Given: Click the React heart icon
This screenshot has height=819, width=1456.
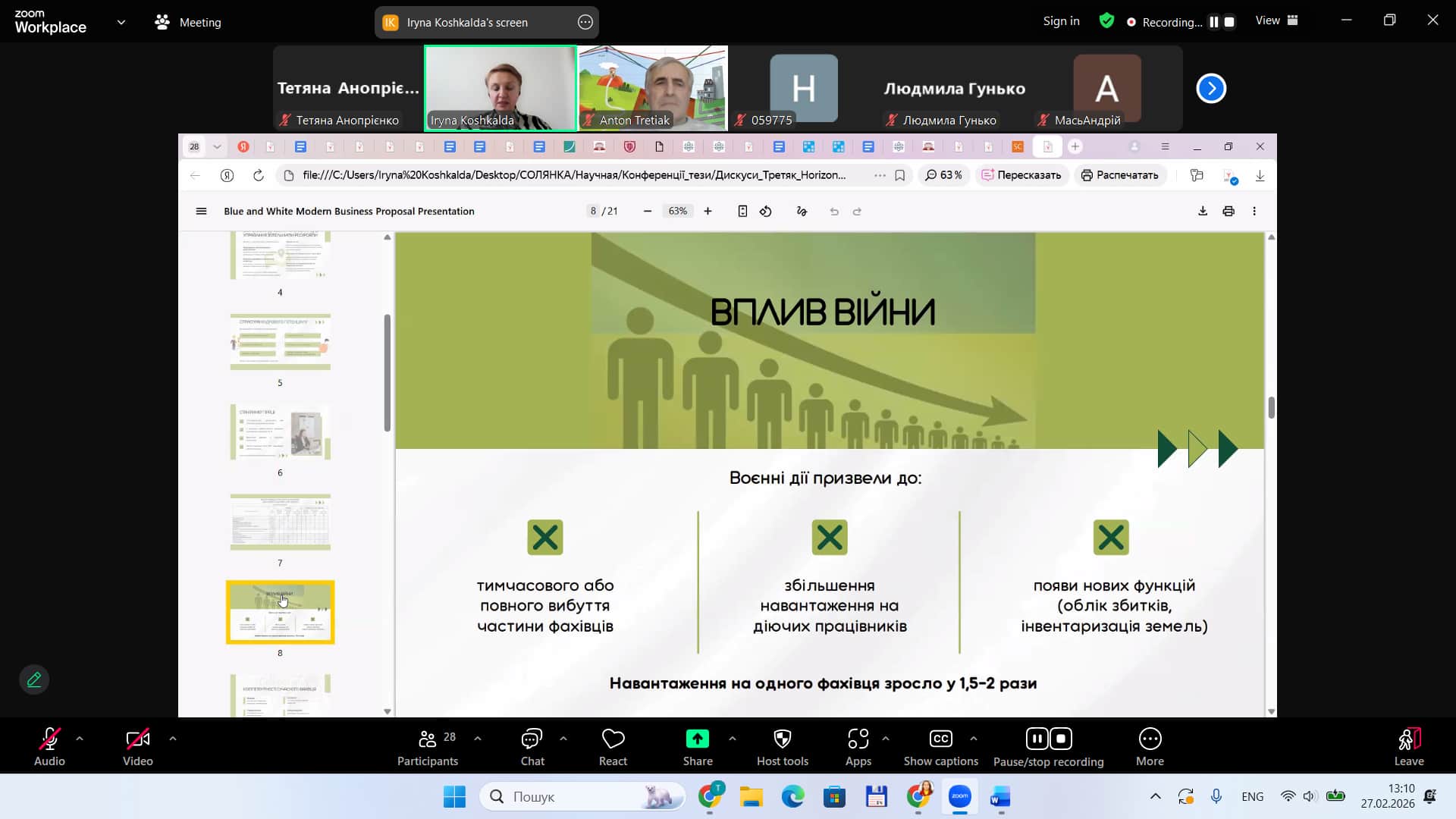Looking at the screenshot, I should click(x=613, y=739).
